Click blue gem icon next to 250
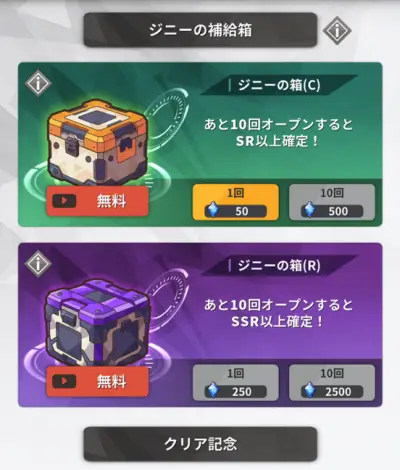This screenshot has width=400, height=470. coord(213,391)
